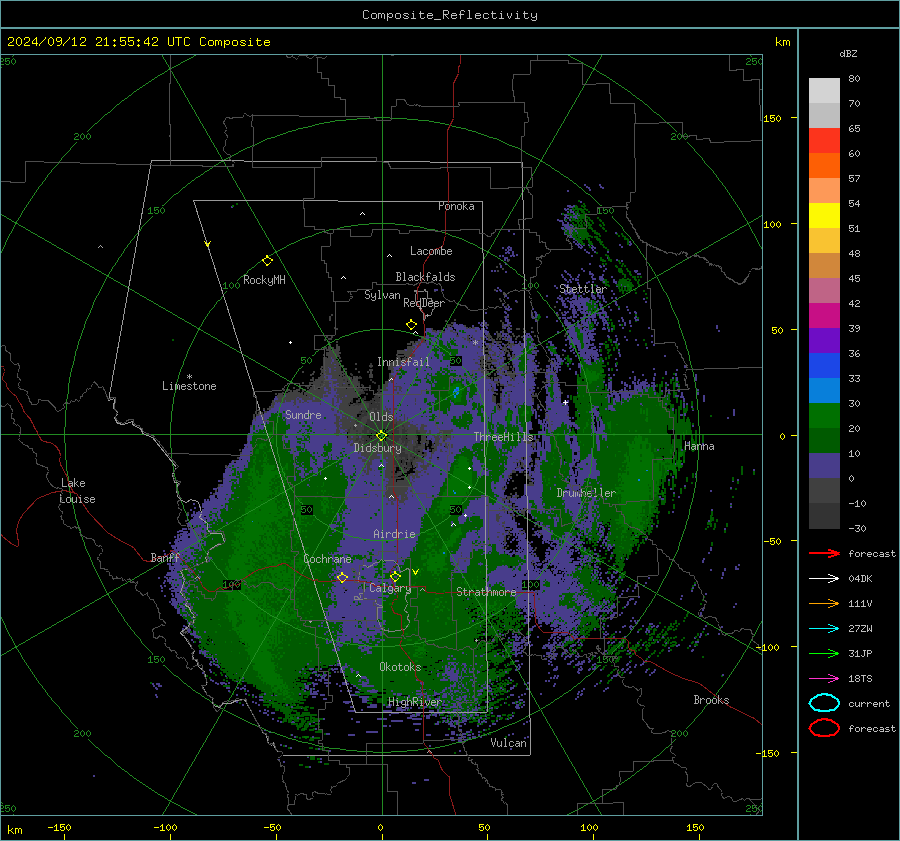Click the Lacombe city label
Viewport: 900px width, 841px height.
coord(431,251)
